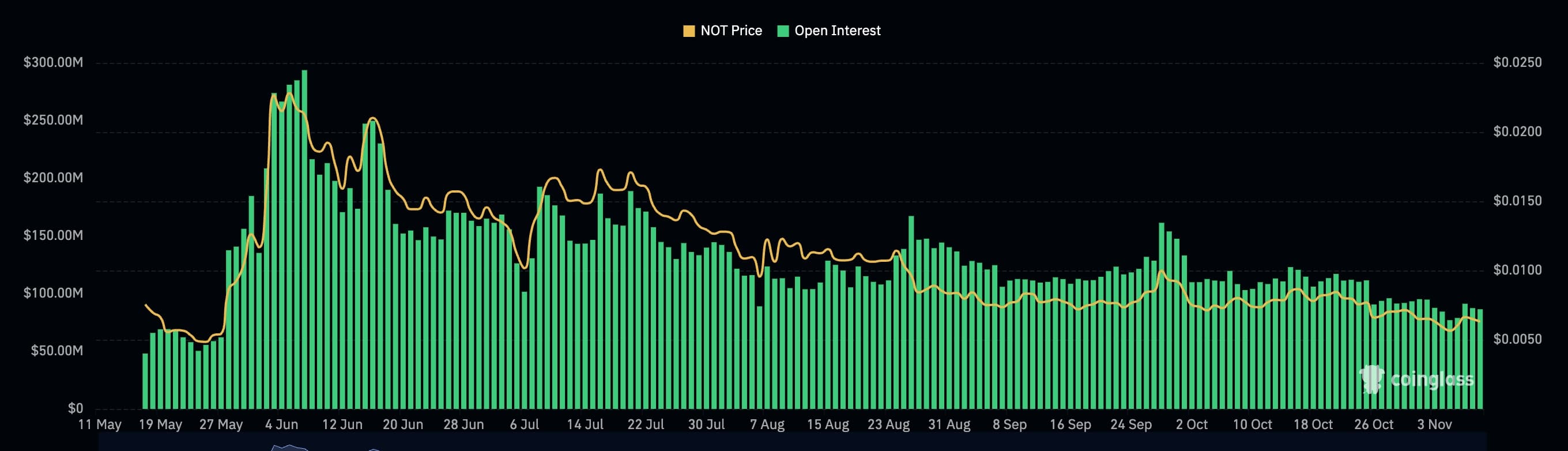Click the 4 Jun date label
Viewport: 1568px width, 451px height.
pos(282,425)
